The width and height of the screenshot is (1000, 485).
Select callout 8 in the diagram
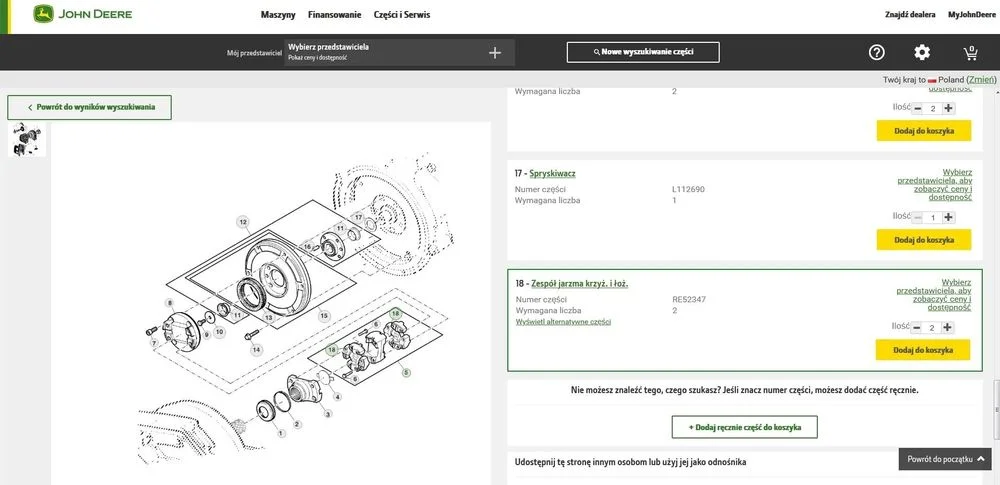pos(170,302)
